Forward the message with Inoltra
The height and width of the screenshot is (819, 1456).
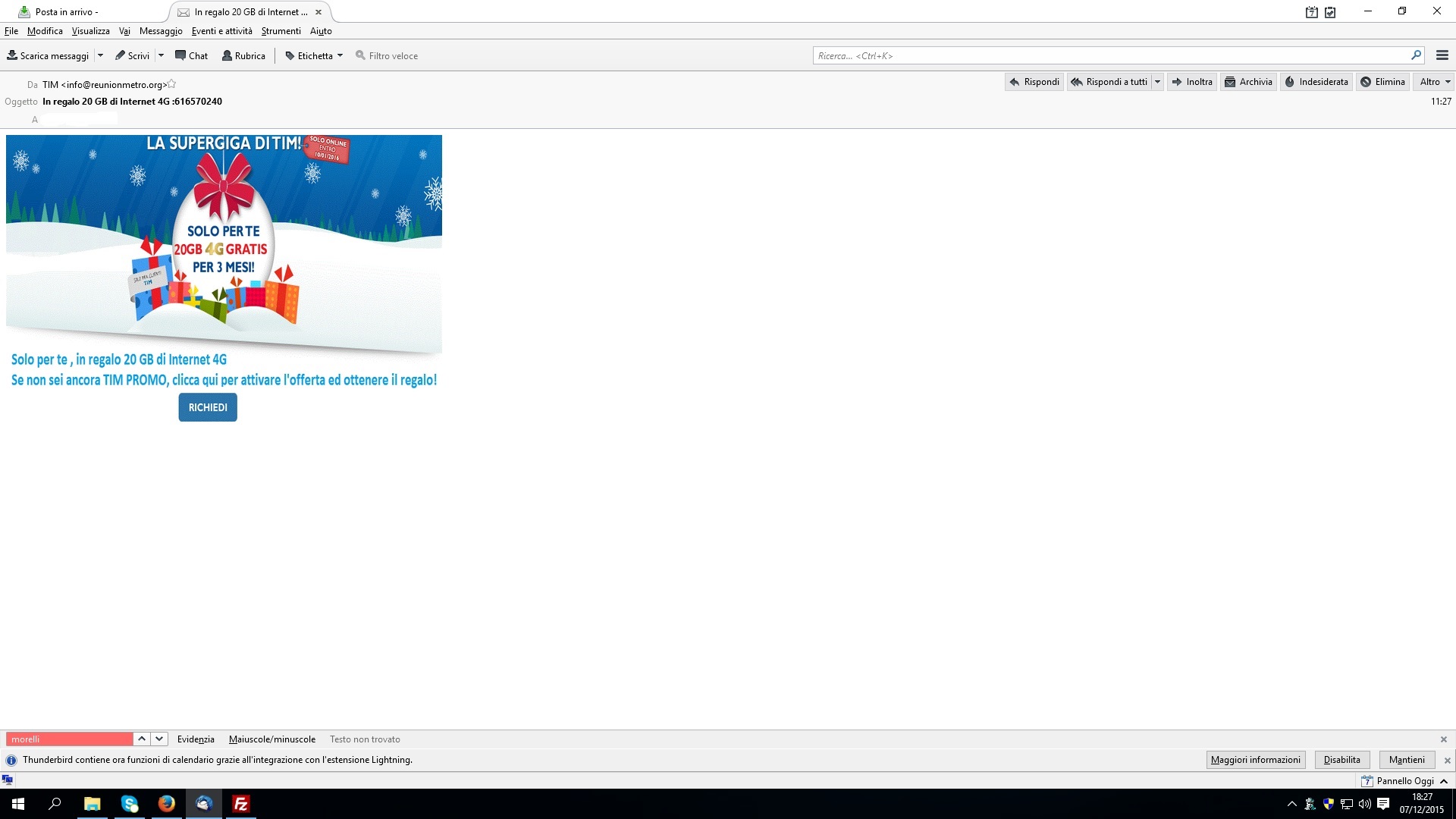coord(1192,82)
